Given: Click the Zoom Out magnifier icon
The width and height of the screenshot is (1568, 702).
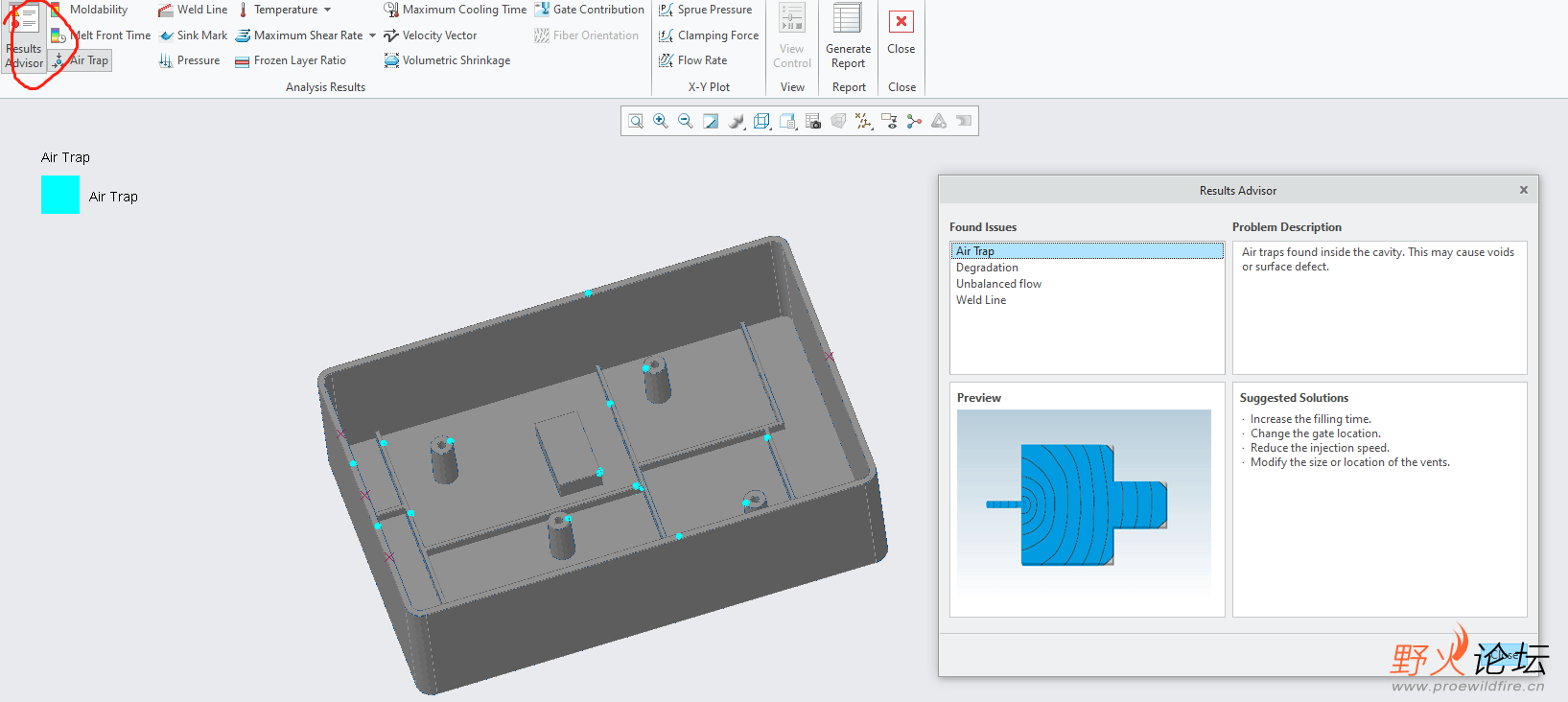Looking at the screenshot, I should point(686,121).
